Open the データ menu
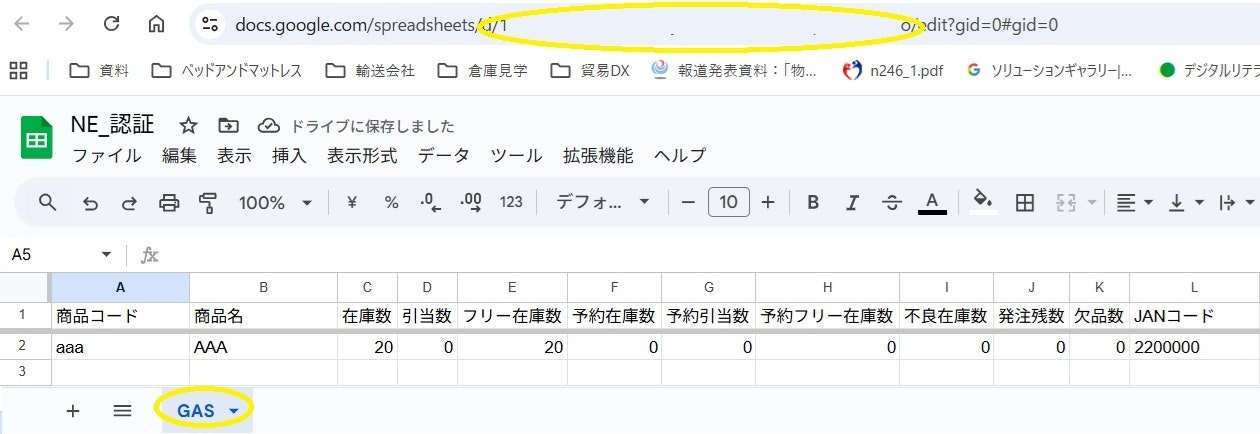 click(x=444, y=156)
